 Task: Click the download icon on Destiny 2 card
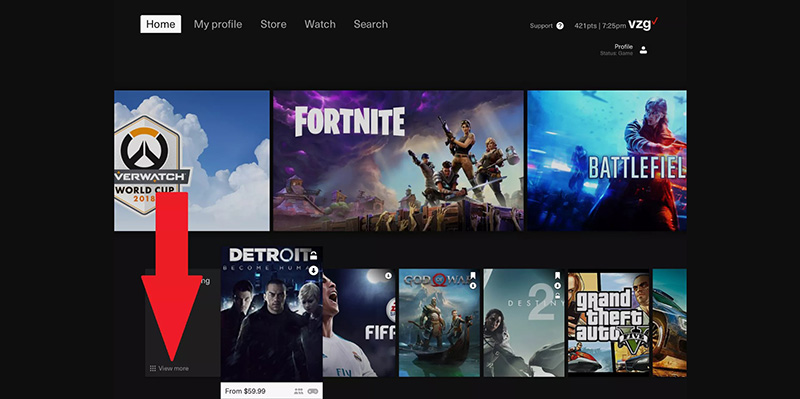click(557, 286)
